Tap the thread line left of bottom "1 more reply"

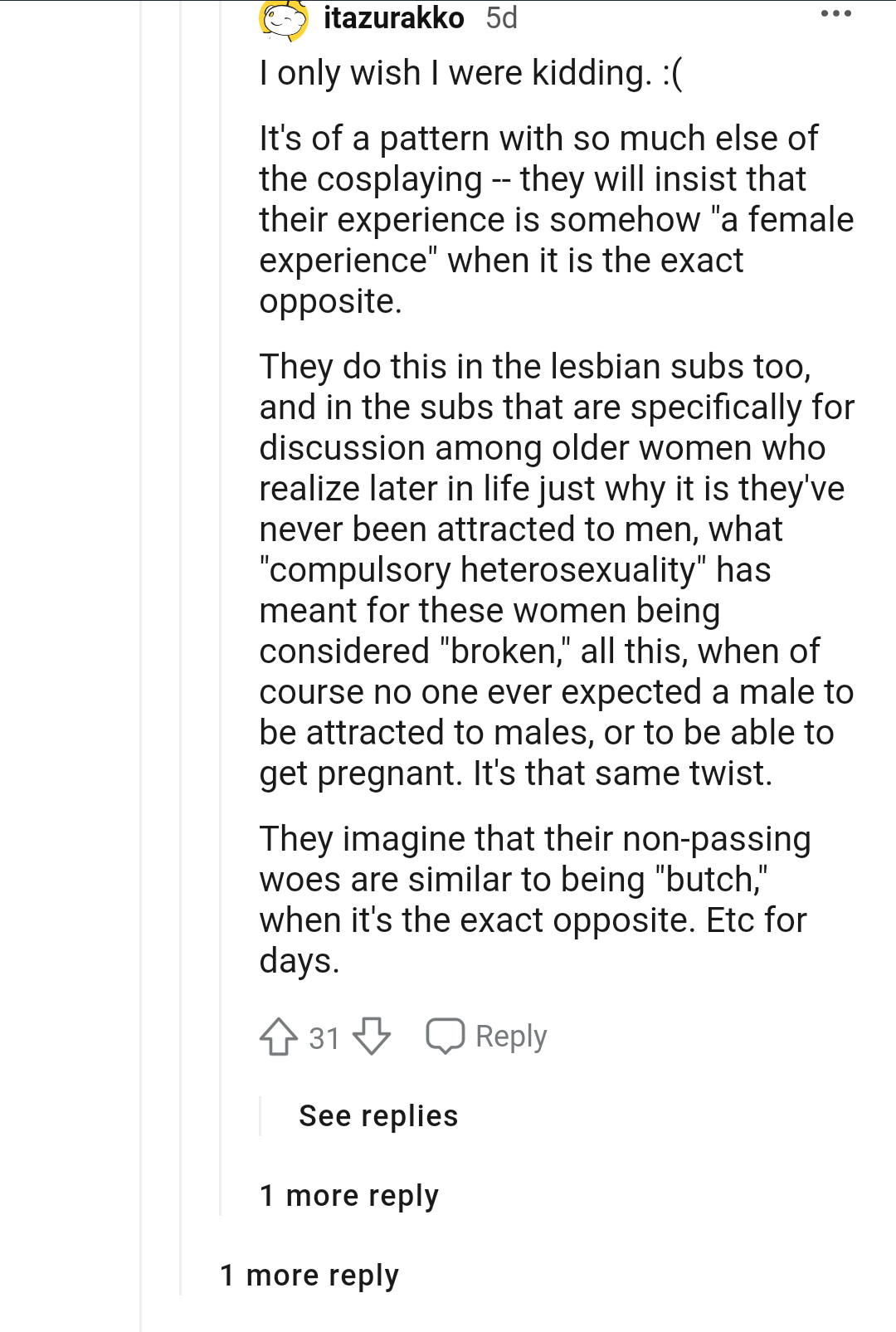181,1276
